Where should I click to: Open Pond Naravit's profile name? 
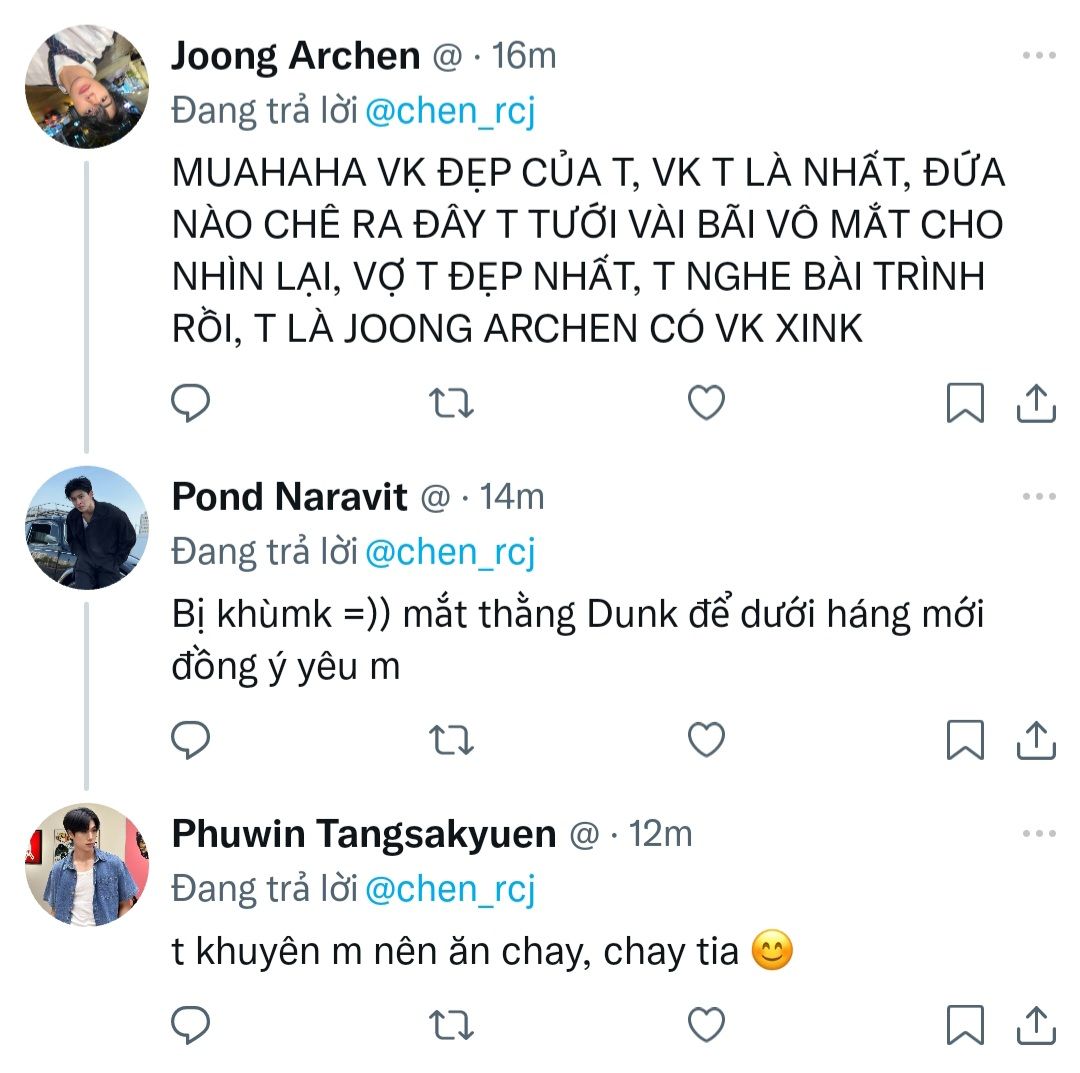(x=290, y=496)
